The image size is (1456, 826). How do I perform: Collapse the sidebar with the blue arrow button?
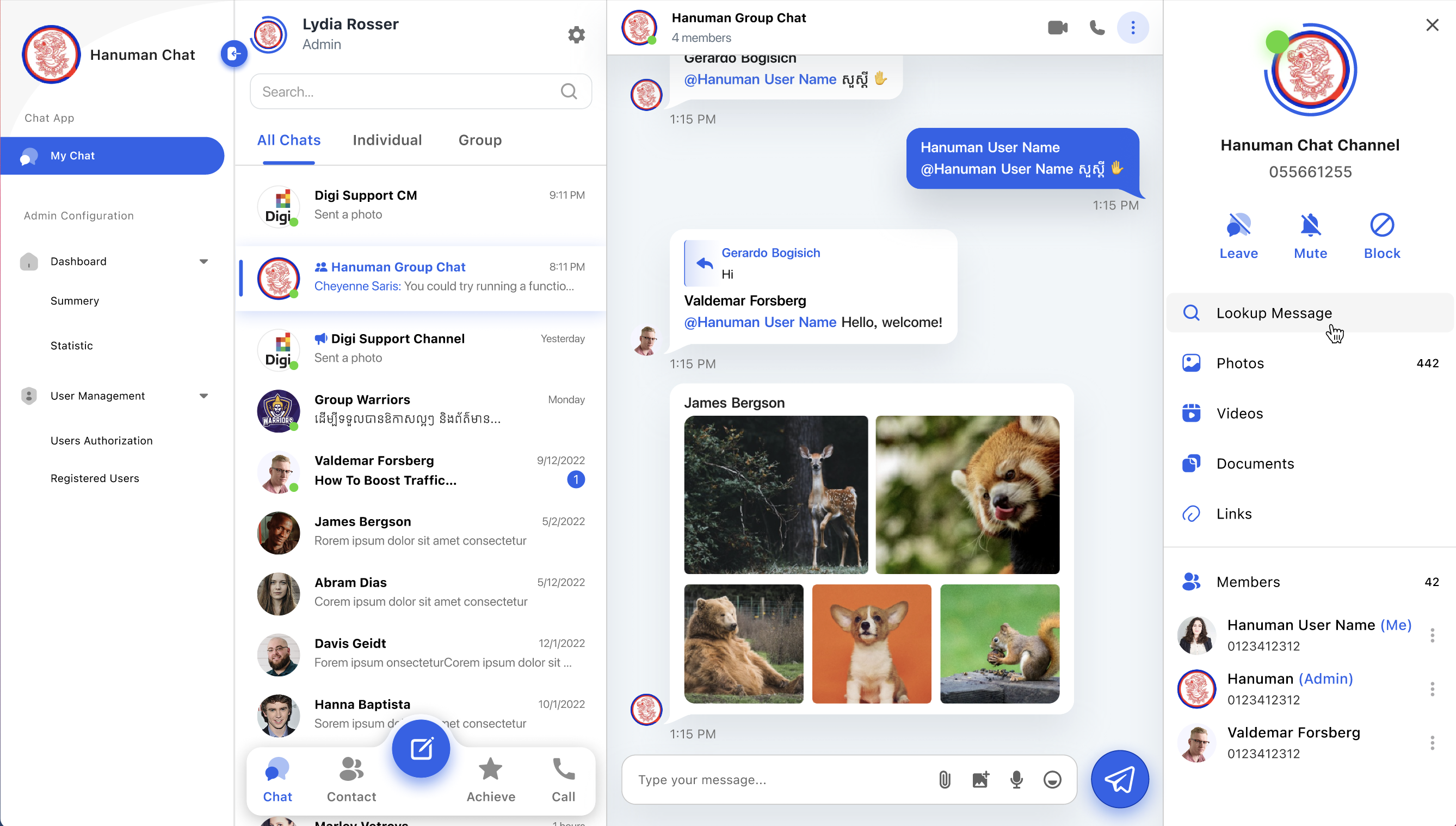pos(233,54)
